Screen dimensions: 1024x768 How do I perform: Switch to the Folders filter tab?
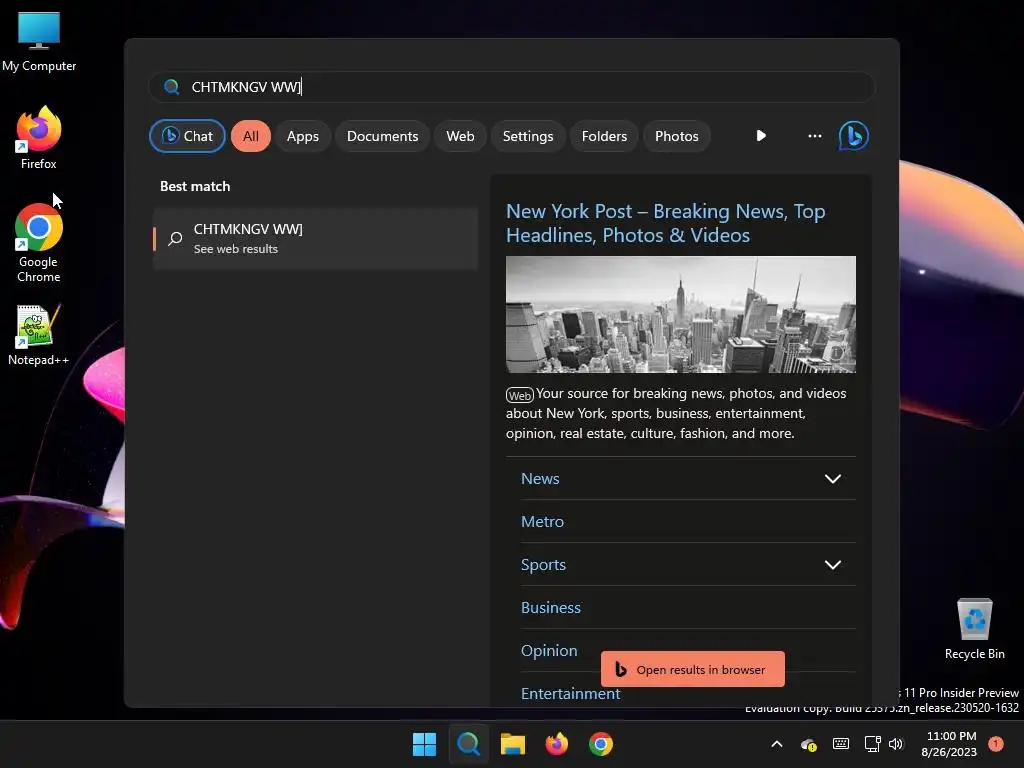click(x=604, y=136)
